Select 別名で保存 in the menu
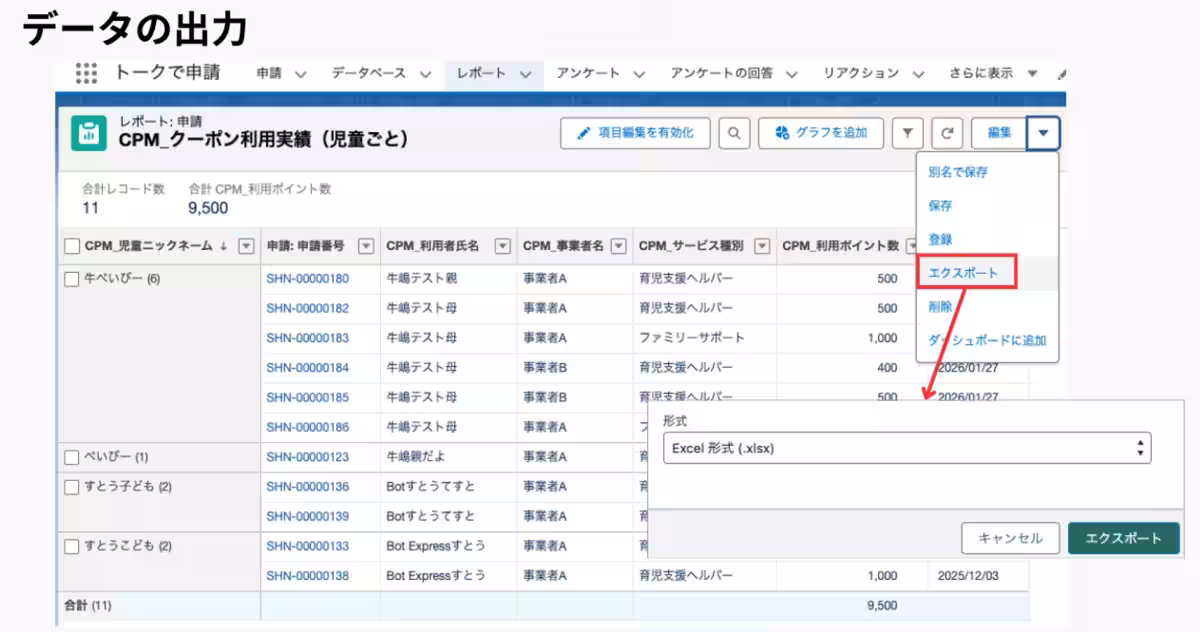 point(958,172)
